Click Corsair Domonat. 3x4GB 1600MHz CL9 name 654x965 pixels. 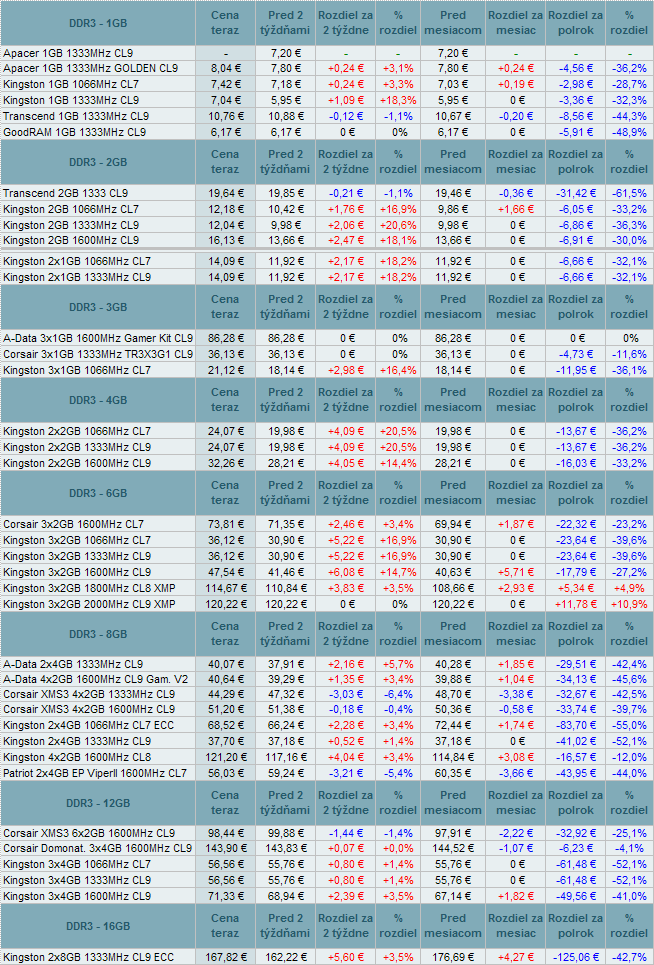pos(97,848)
